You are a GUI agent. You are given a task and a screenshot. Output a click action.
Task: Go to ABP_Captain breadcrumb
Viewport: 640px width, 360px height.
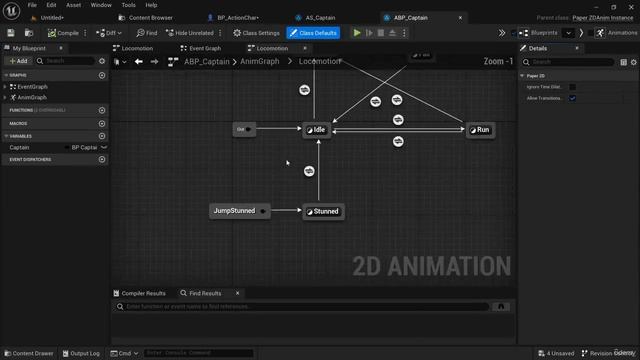[207, 61]
